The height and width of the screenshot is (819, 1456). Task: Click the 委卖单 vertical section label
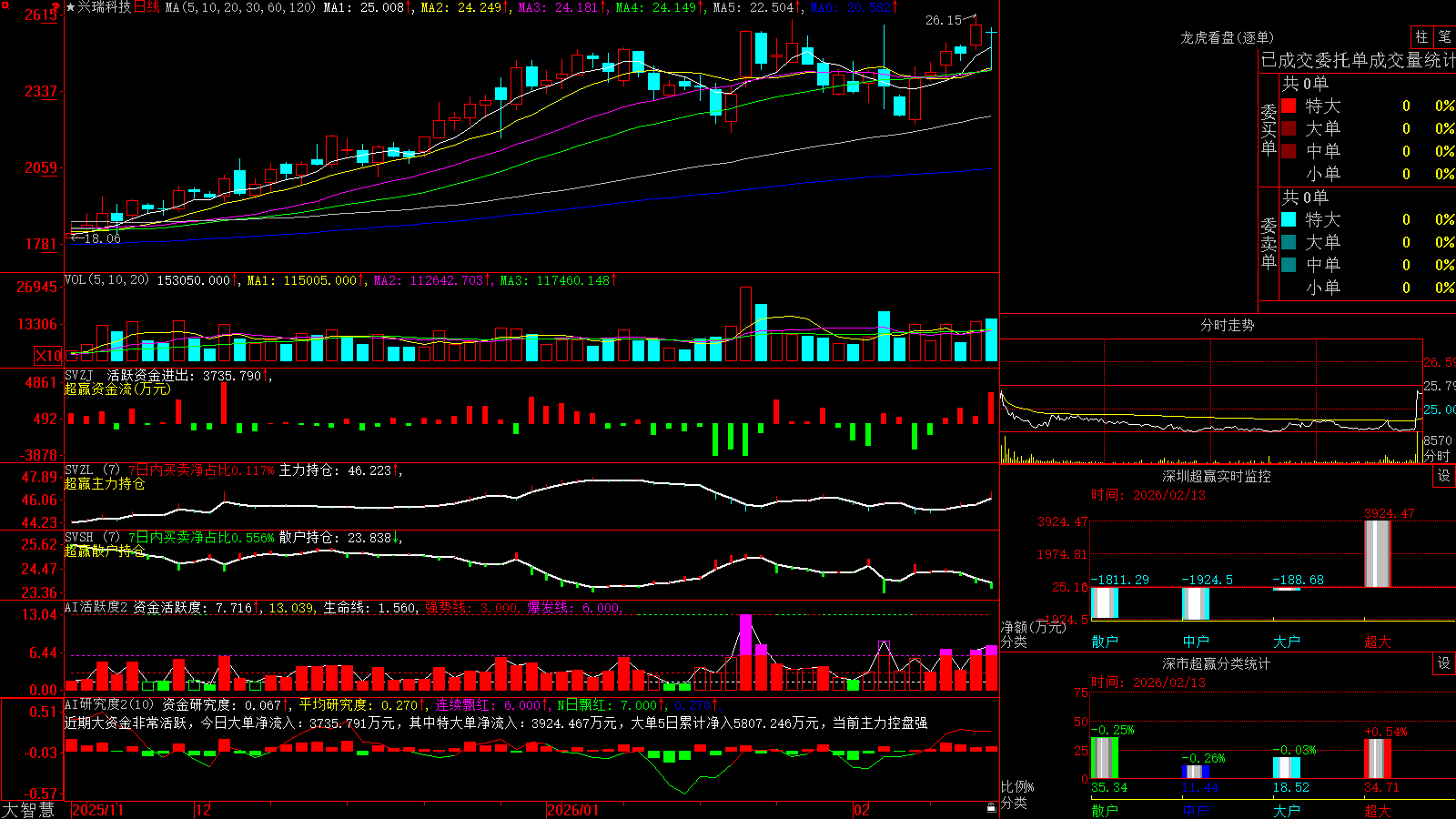1269,243
